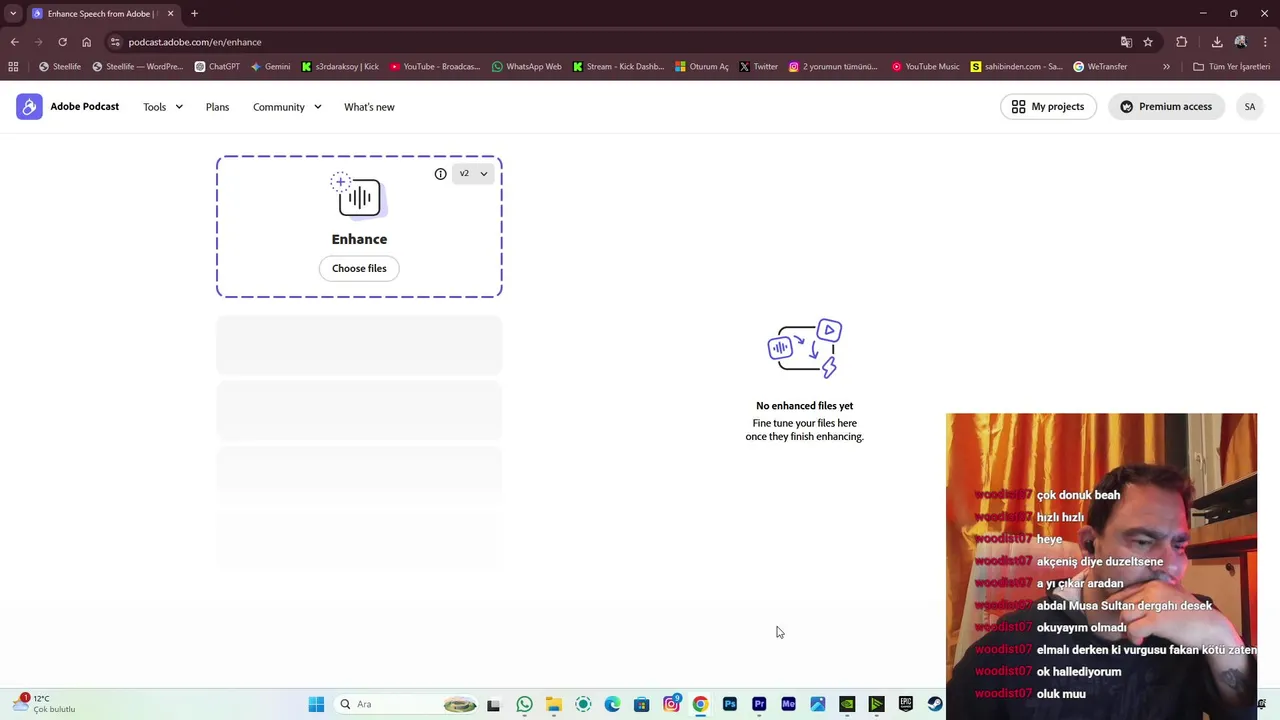Open Microsoft Store from the taskbar
This screenshot has width=1280, height=720.
tap(642, 704)
